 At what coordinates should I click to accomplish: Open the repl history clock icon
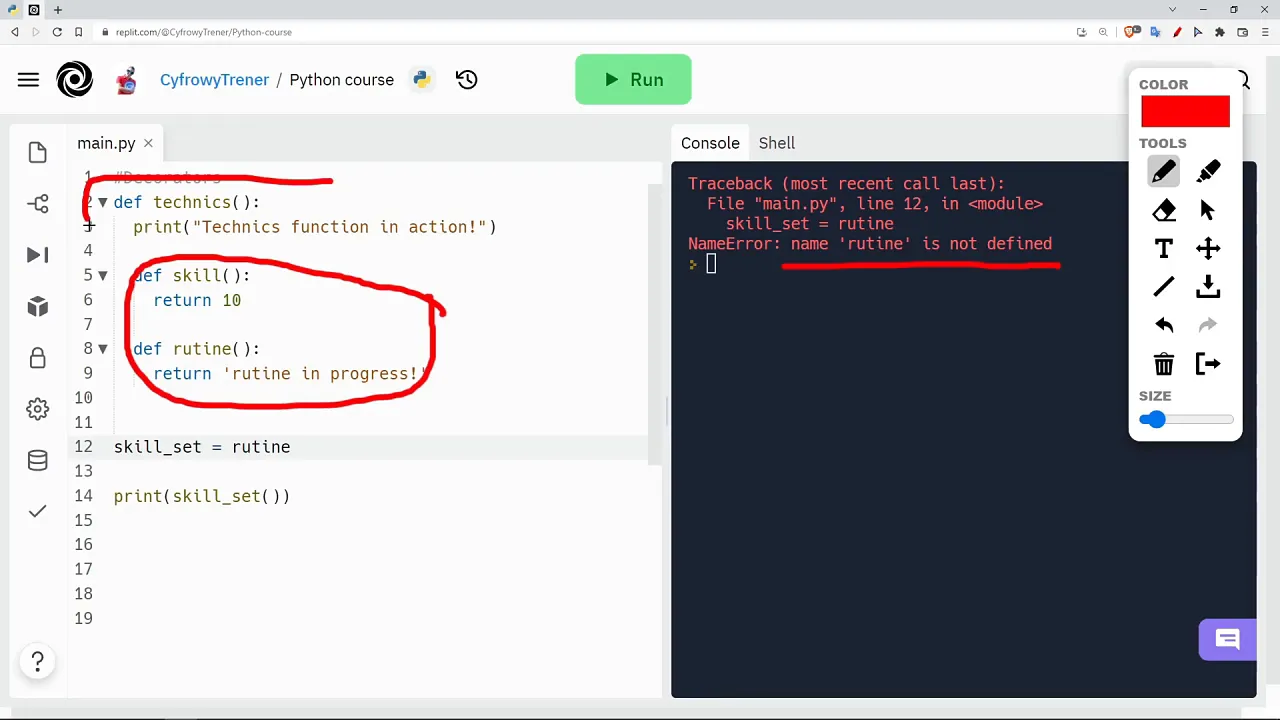[467, 80]
